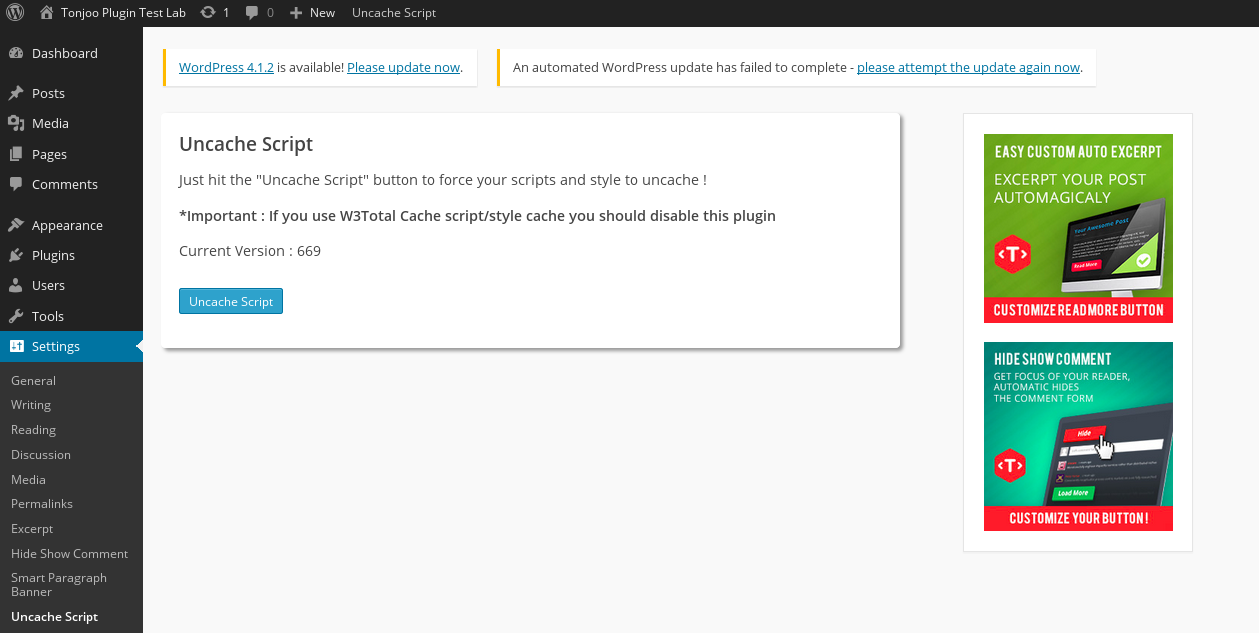Open the Comments menu item in sidebar
The width and height of the screenshot is (1259, 633).
(x=71, y=184)
